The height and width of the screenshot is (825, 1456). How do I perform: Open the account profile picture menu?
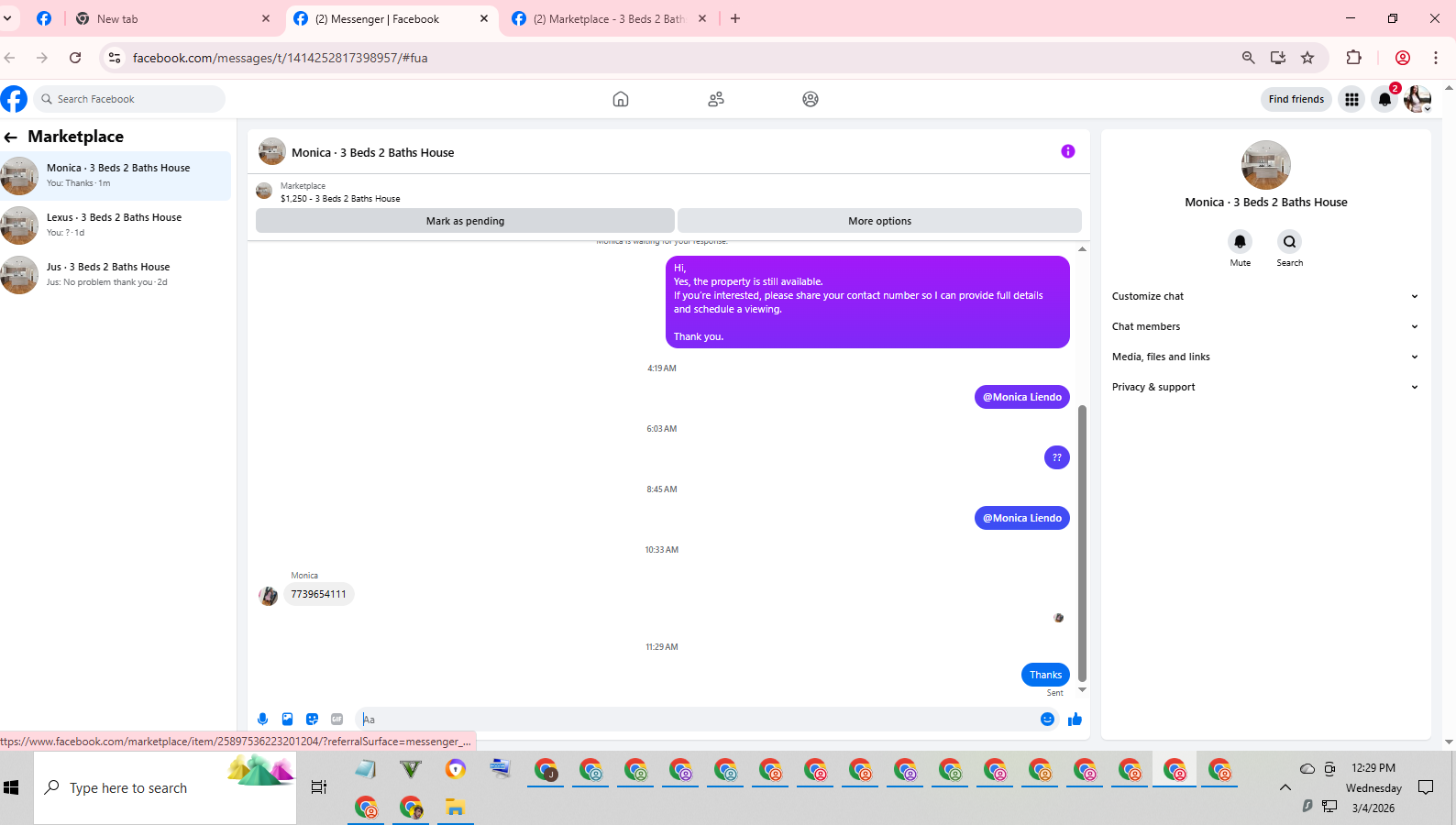[1417, 99]
